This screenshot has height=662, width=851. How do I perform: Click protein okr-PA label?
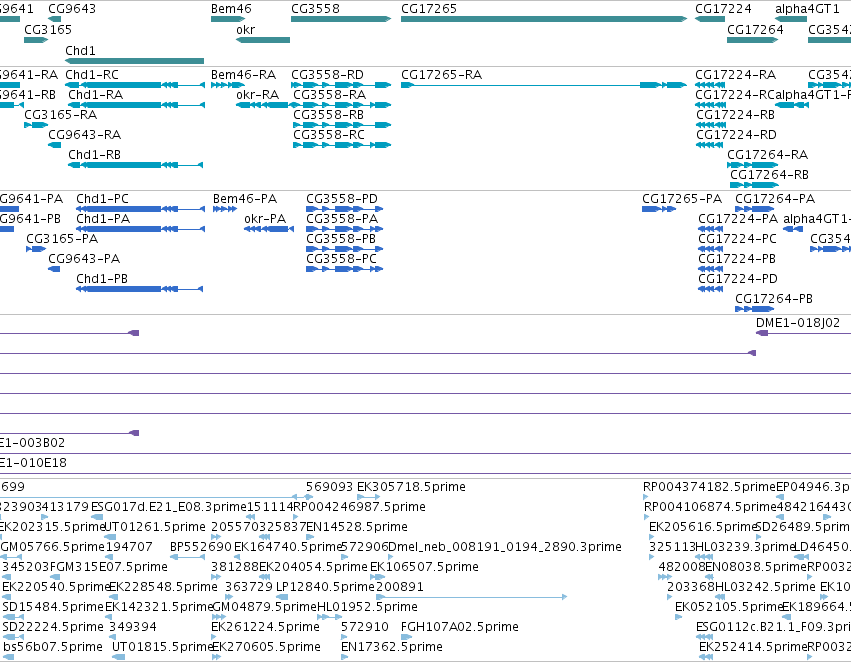pyautogui.click(x=265, y=219)
